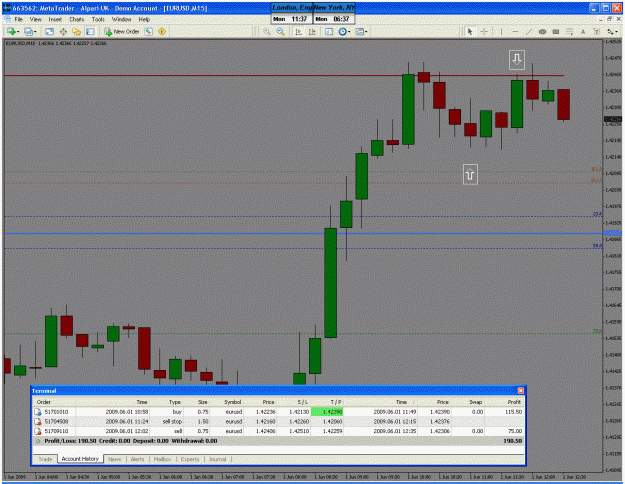The image size is (625, 484).
Task: Select order 51704508 row
Action: 279,421
